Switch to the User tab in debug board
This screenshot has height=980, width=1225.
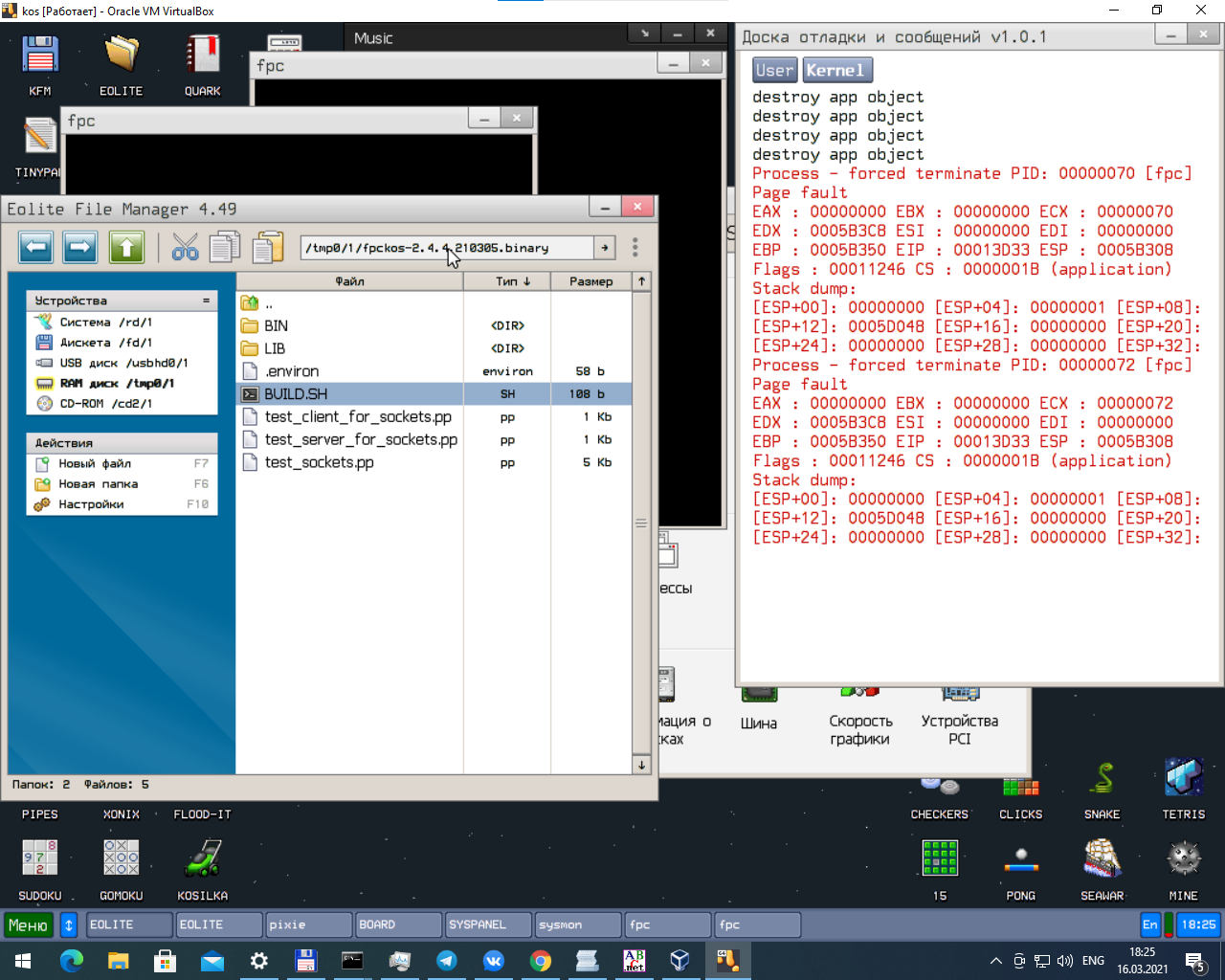point(774,70)
